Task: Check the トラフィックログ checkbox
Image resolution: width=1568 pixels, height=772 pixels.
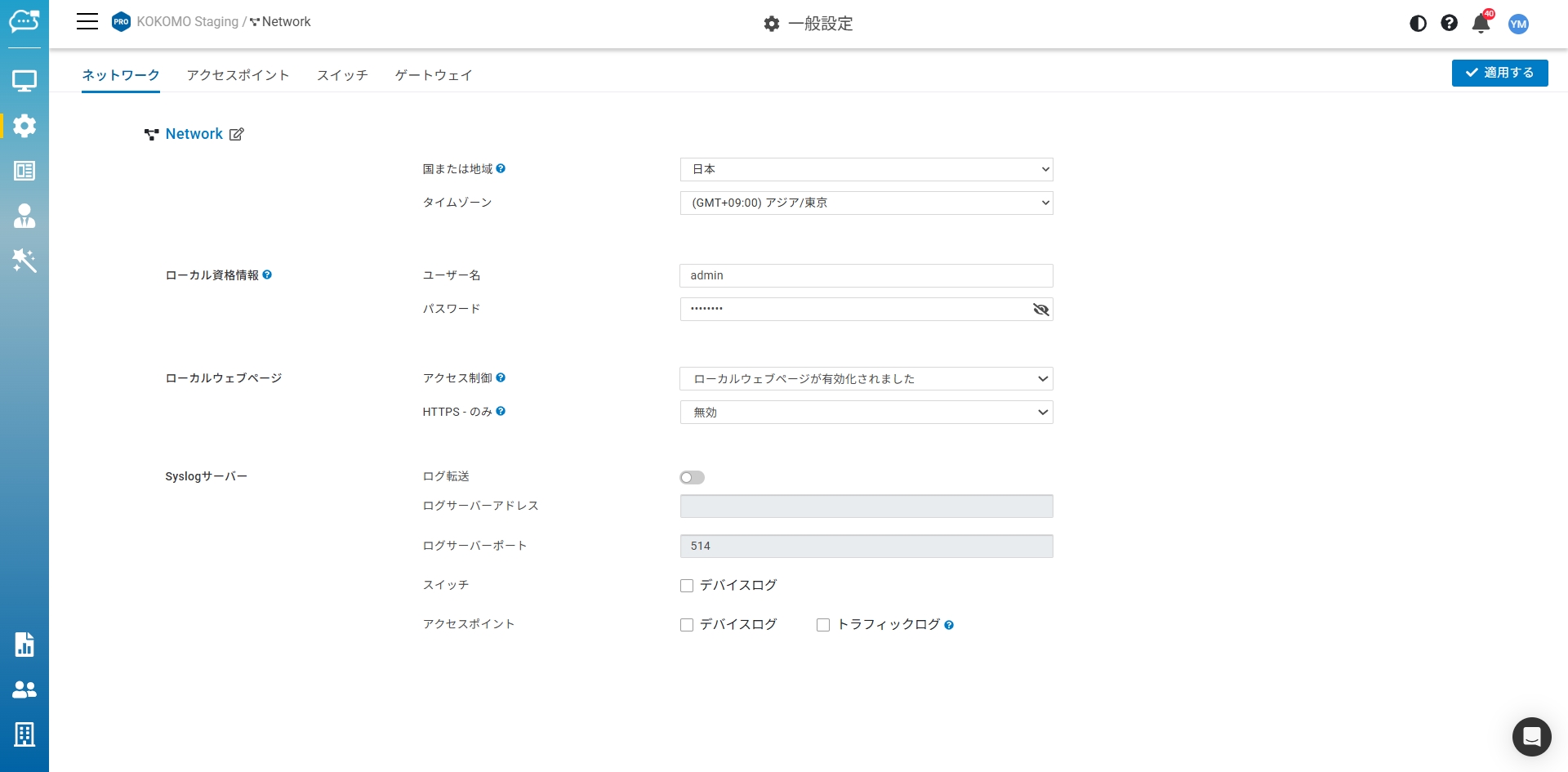Action: (x=823, y=625)
